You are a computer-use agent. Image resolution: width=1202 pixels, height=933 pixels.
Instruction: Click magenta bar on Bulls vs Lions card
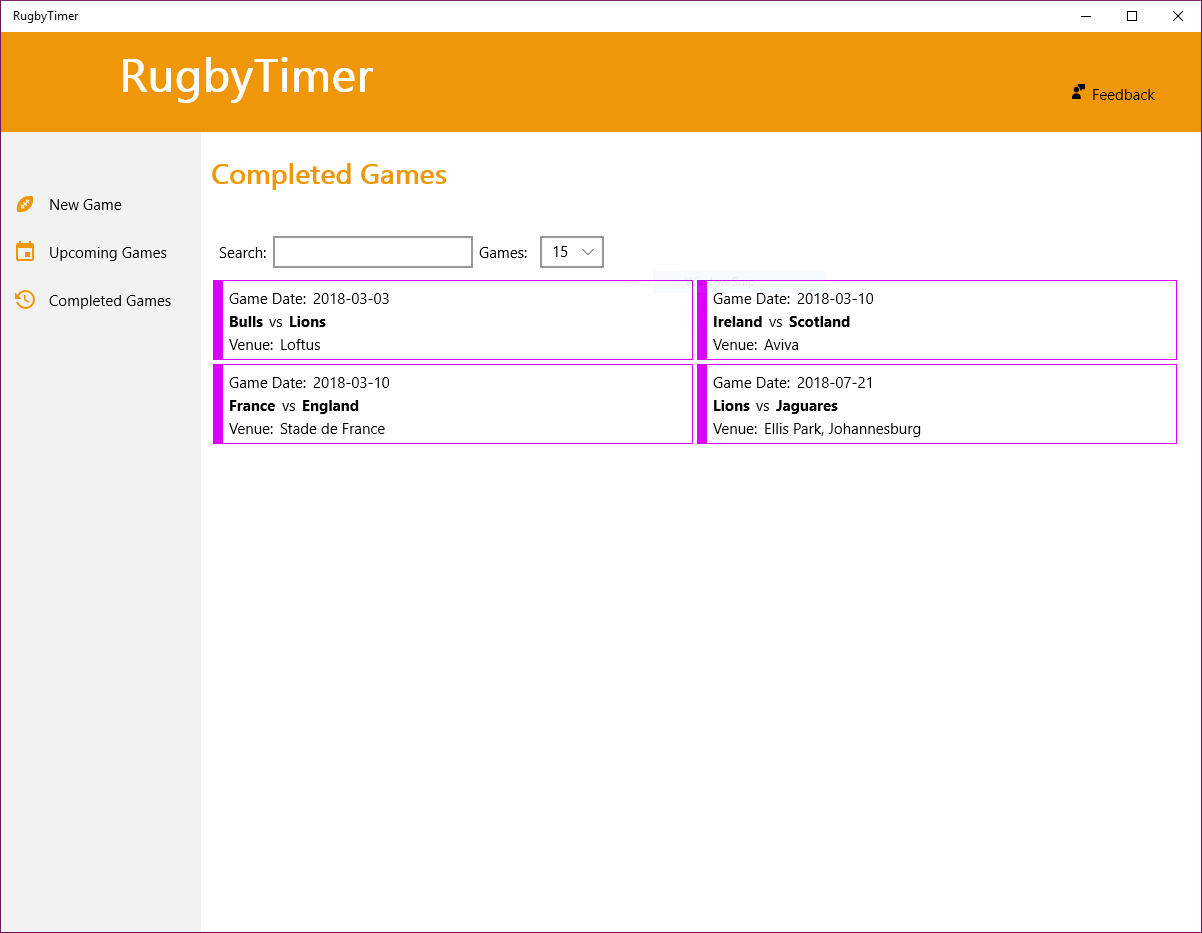(218, 320)
